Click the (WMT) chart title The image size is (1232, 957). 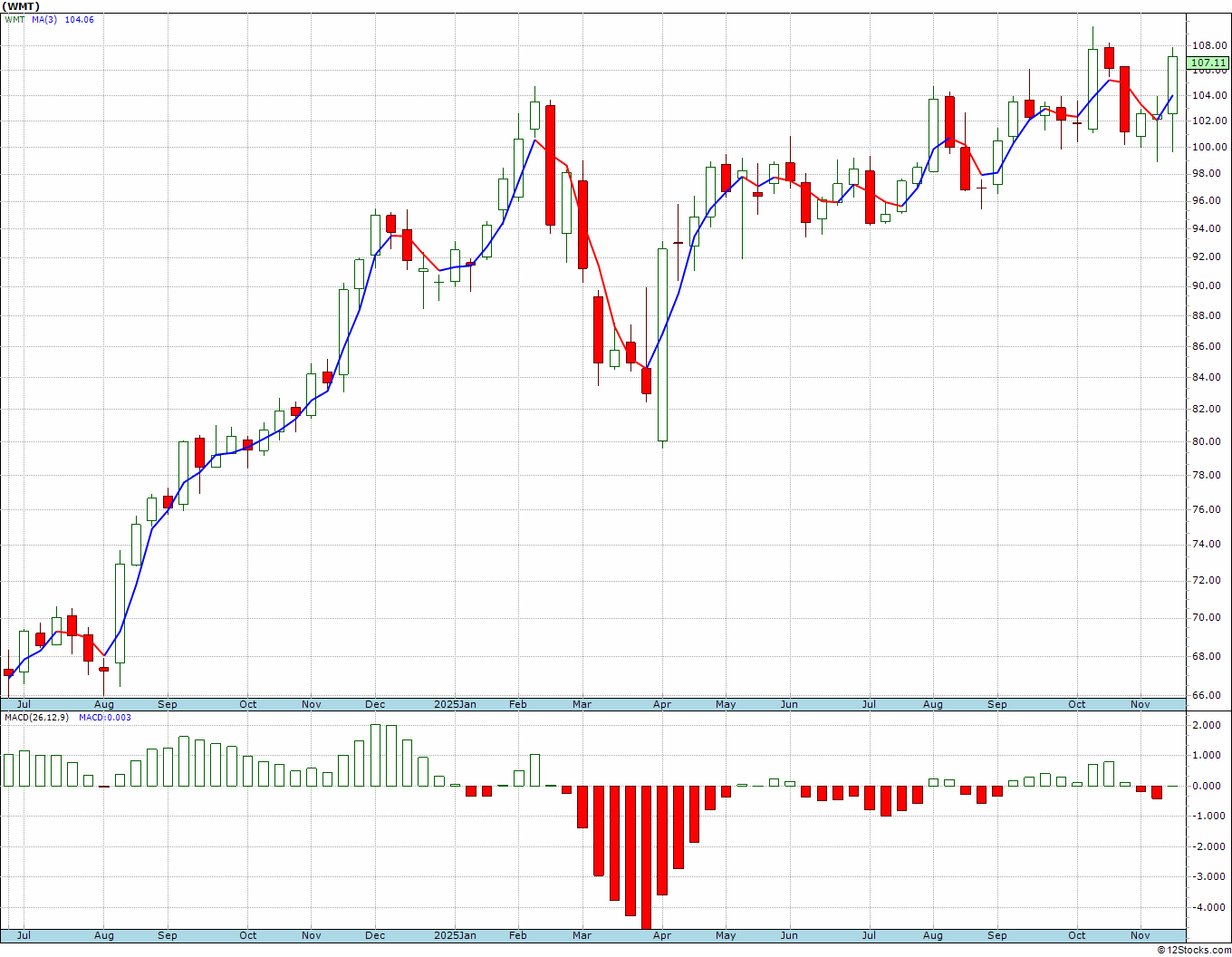click(20, 6)
